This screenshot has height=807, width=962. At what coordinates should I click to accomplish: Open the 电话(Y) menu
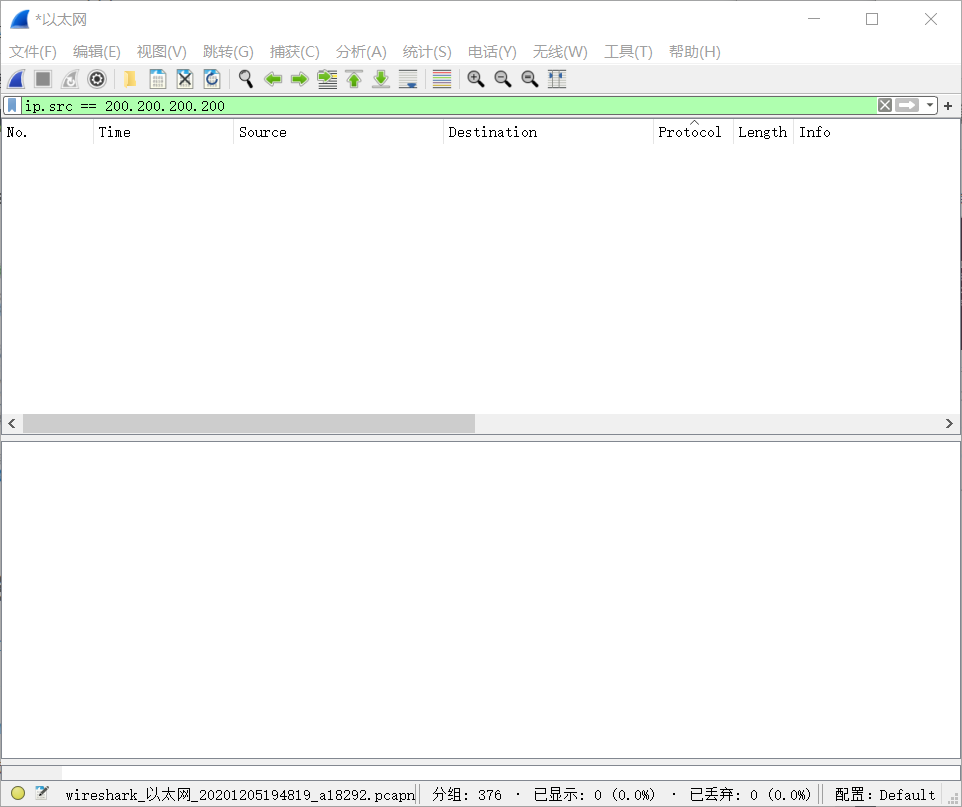point(492,52)
